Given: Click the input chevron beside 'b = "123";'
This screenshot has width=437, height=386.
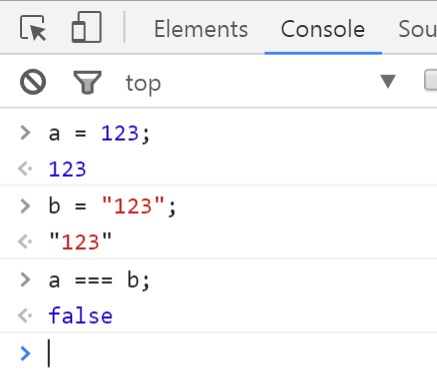Looking at the screenshot, I should 25,206.
